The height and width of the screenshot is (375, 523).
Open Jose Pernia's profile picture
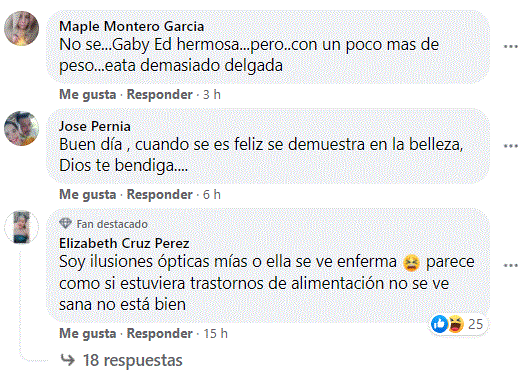pos(21,128)
